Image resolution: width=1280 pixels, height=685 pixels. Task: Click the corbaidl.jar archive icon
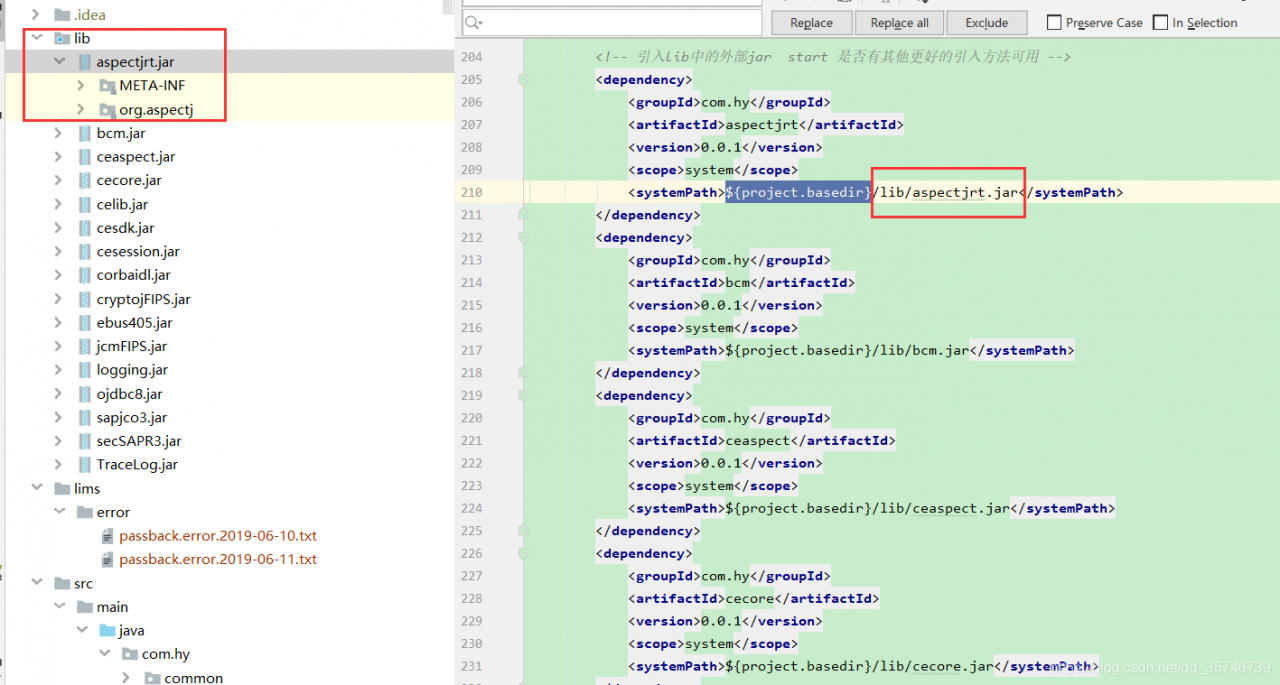pos(85,275)
